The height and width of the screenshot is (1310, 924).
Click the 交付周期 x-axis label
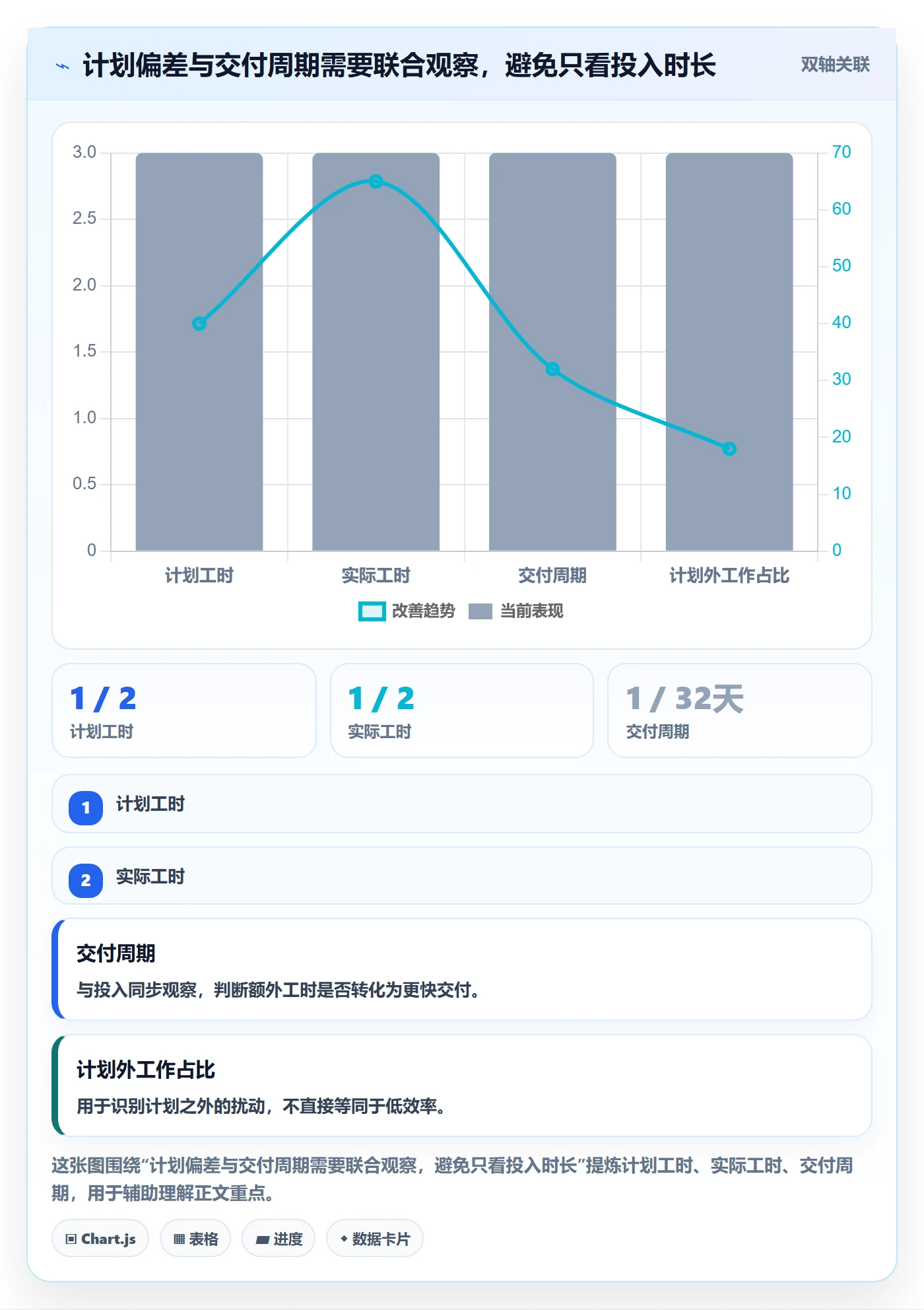(x=552, y=576)
